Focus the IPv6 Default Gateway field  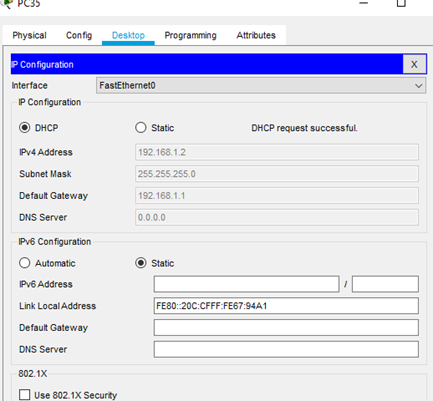[x=286, y=328]
